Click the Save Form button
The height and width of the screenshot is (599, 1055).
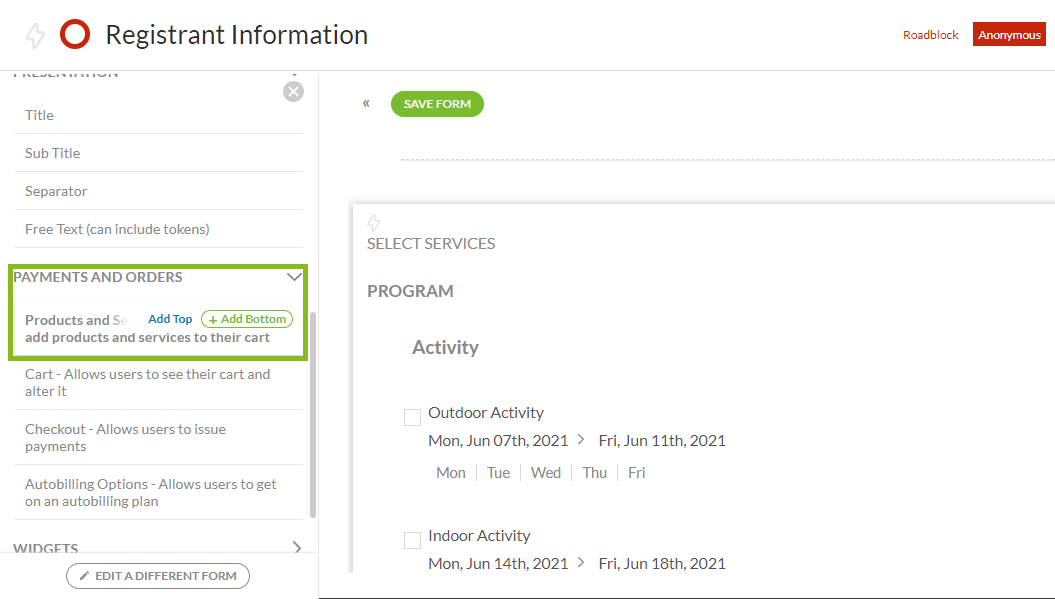click(x=437, y=104)
